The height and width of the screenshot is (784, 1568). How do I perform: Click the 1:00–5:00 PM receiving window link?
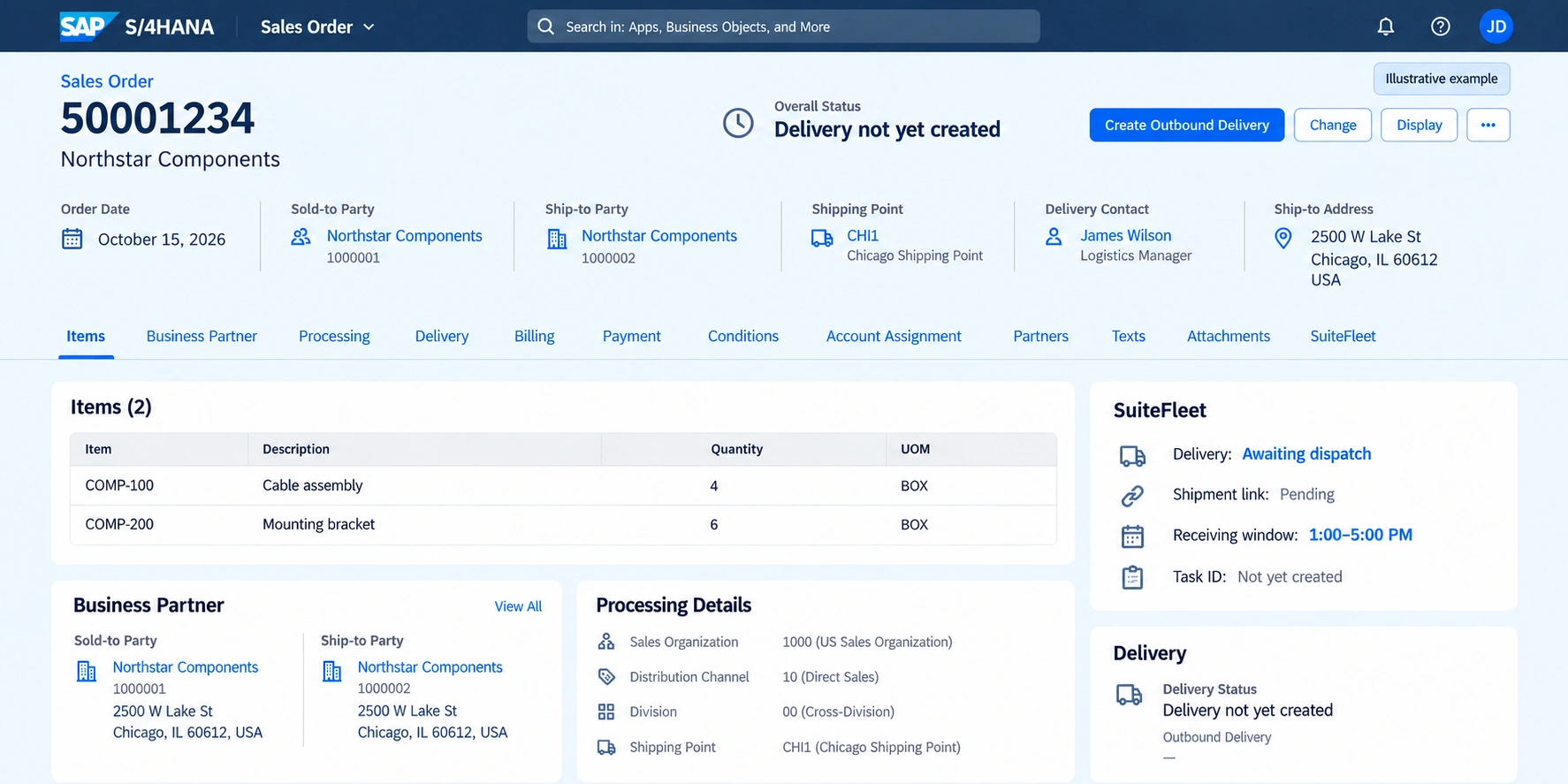(x=1360, y=535)
